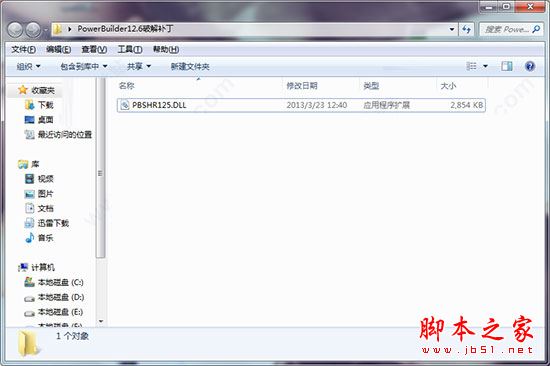Open the 工具(T) menu
This screenshot has height=366, width=550.
coord(130,49)
